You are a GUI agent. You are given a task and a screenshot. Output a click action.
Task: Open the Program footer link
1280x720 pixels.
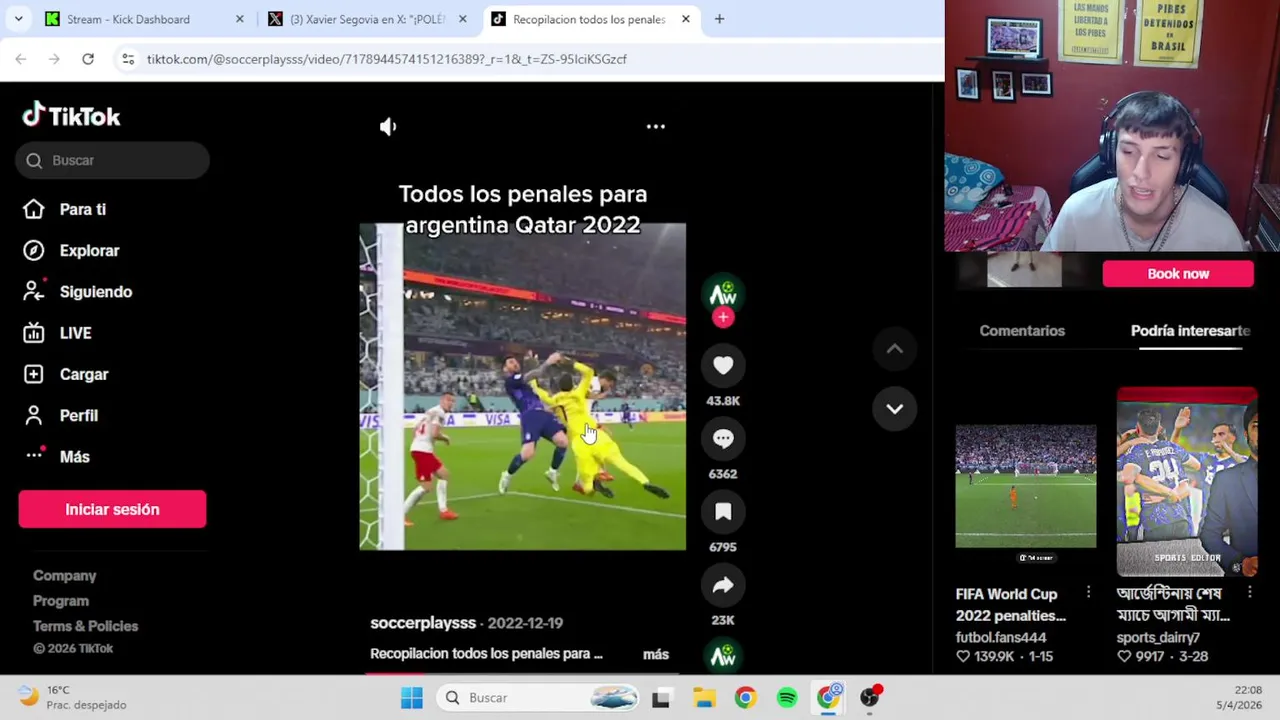pos(61,601)
